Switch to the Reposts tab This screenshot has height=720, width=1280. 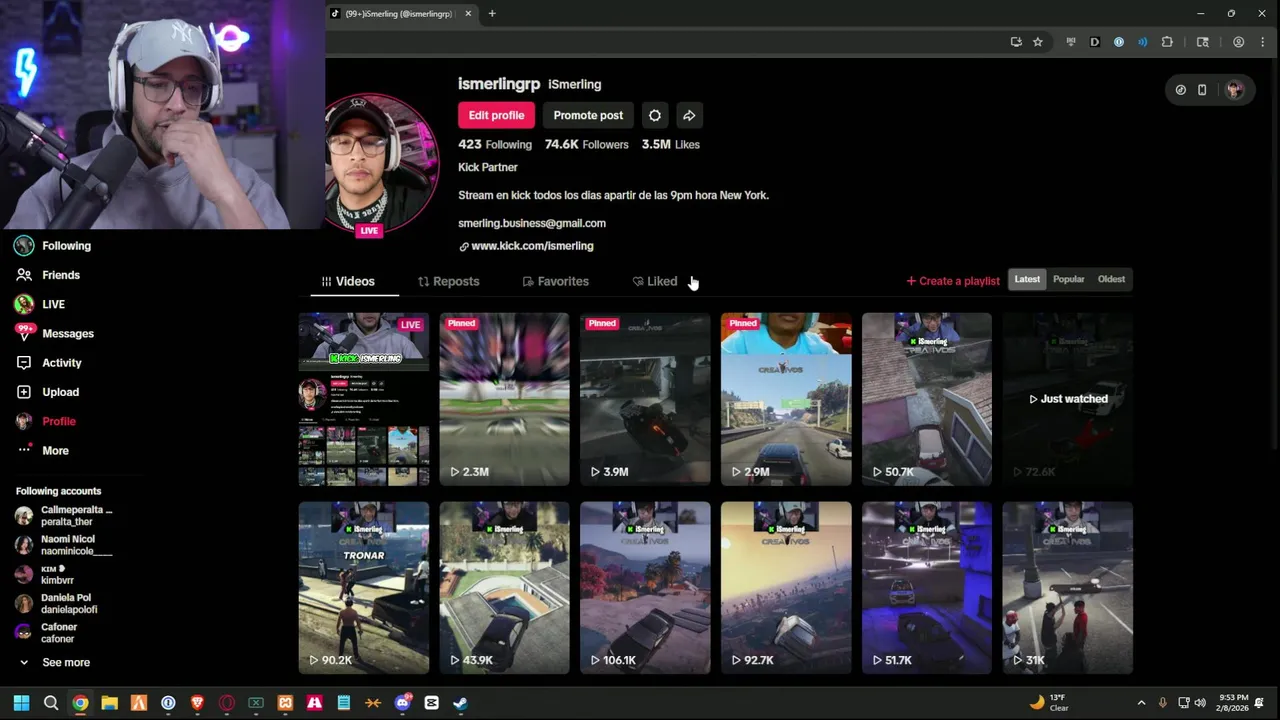[448, 282]
